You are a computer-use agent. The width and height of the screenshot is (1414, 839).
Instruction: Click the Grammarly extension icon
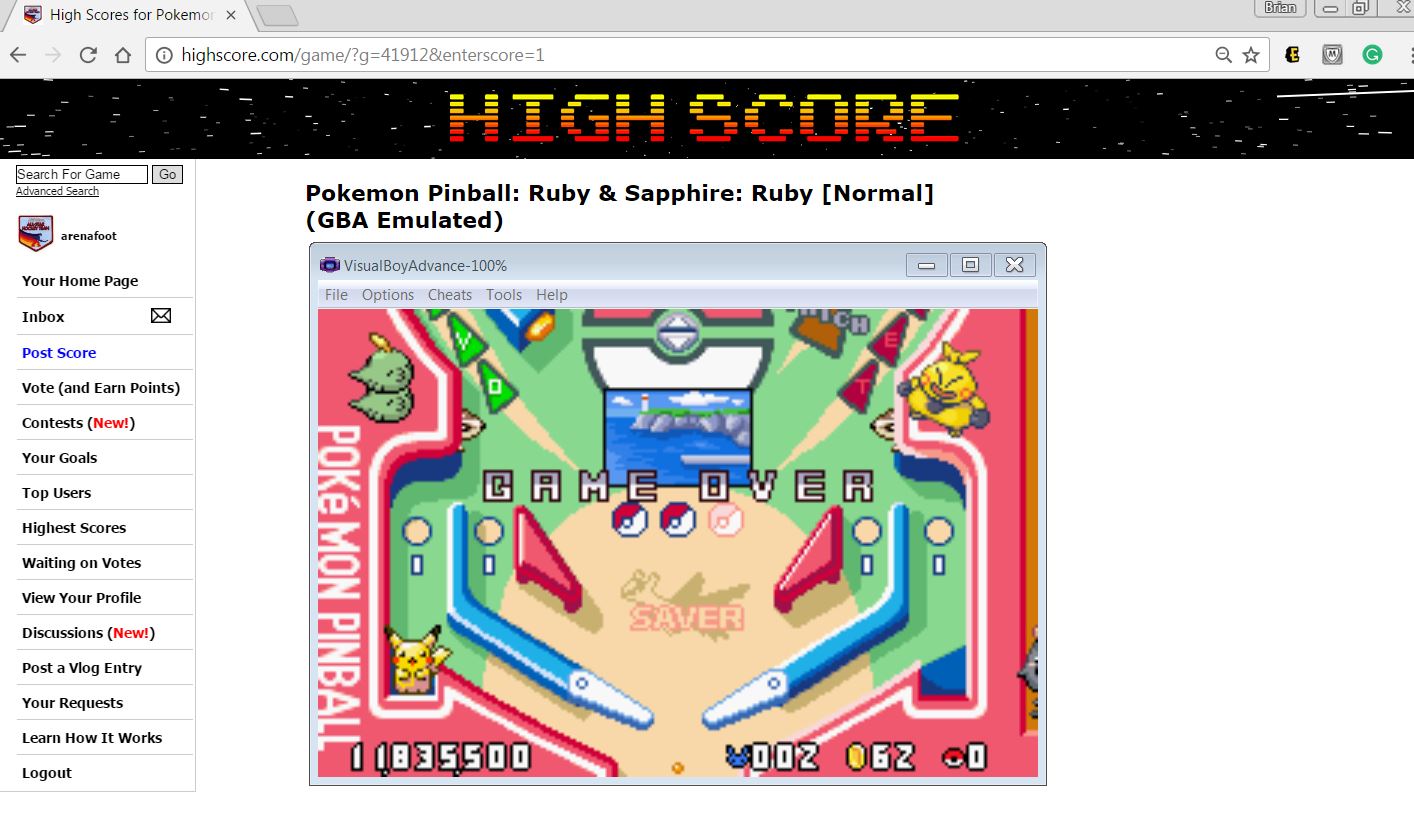[x=1372, y=55]
